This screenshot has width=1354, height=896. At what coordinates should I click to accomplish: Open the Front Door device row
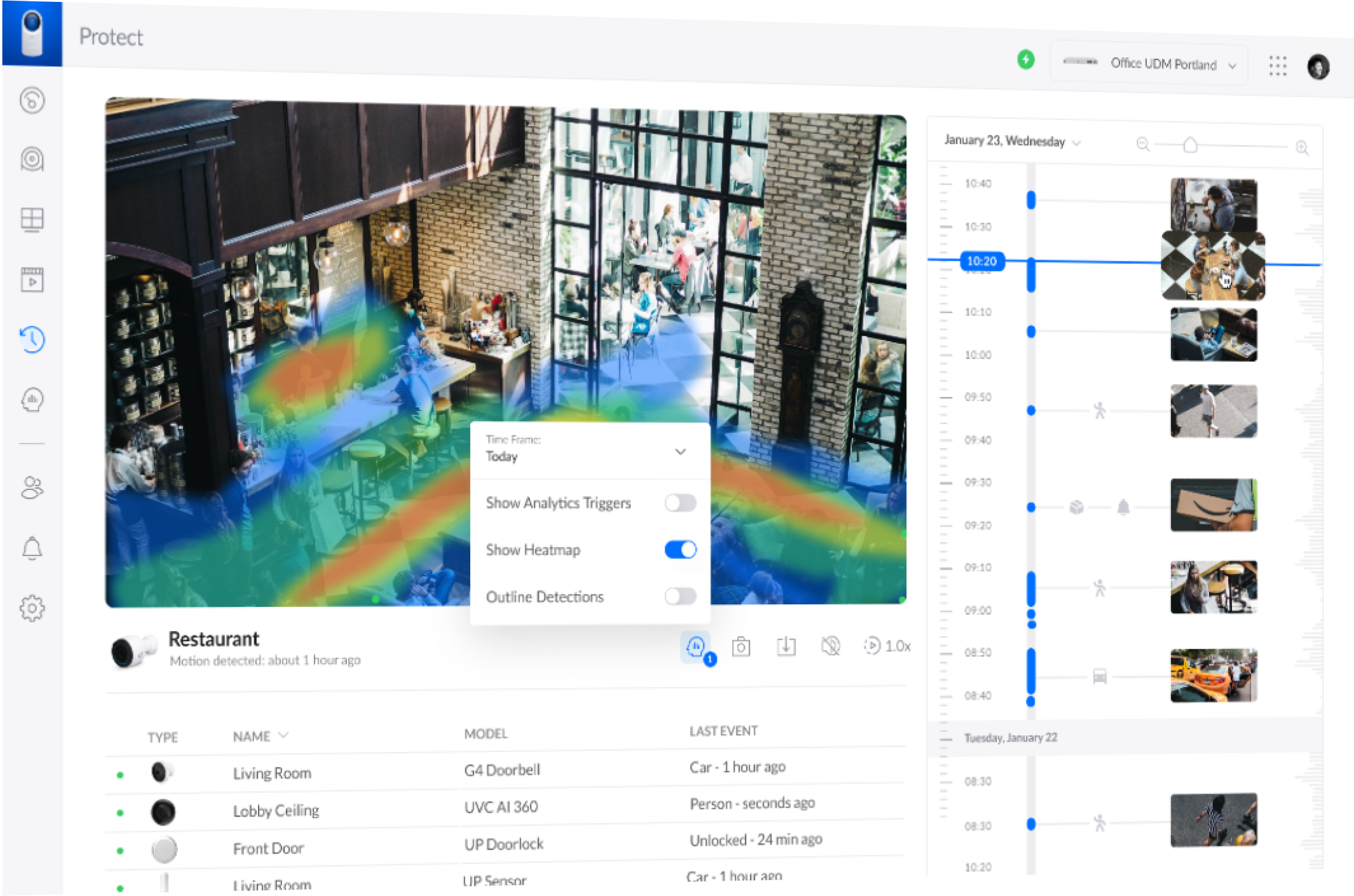pyautogui.click(x=506, y=846)
